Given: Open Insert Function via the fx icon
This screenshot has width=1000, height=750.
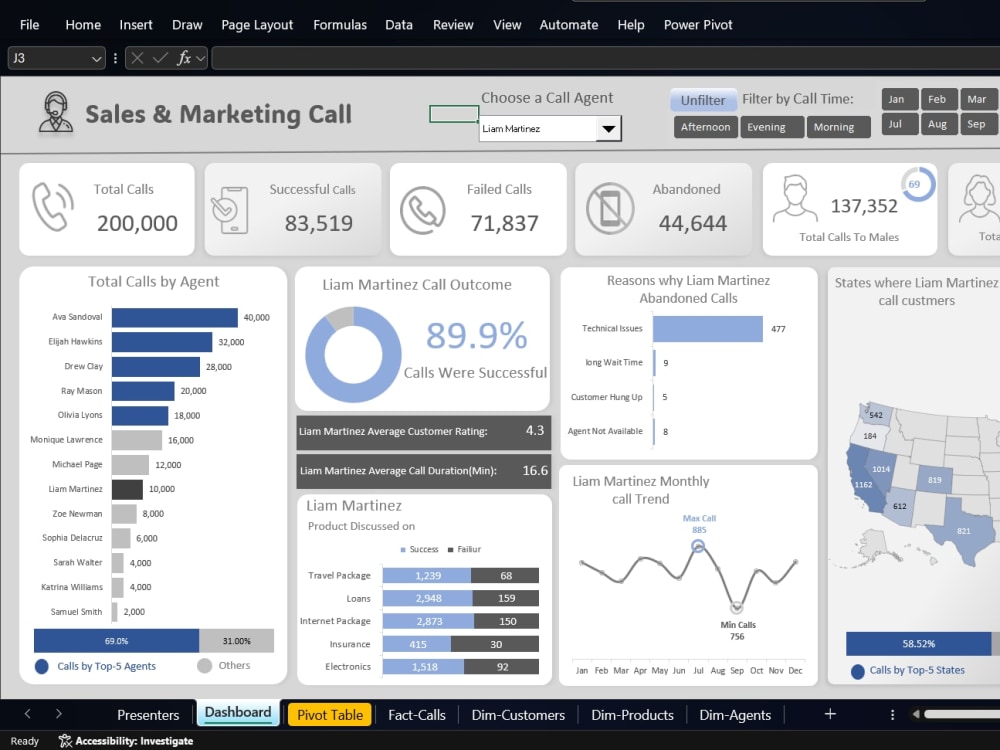Looking at the screenshot, I should (x=184, y=59).
